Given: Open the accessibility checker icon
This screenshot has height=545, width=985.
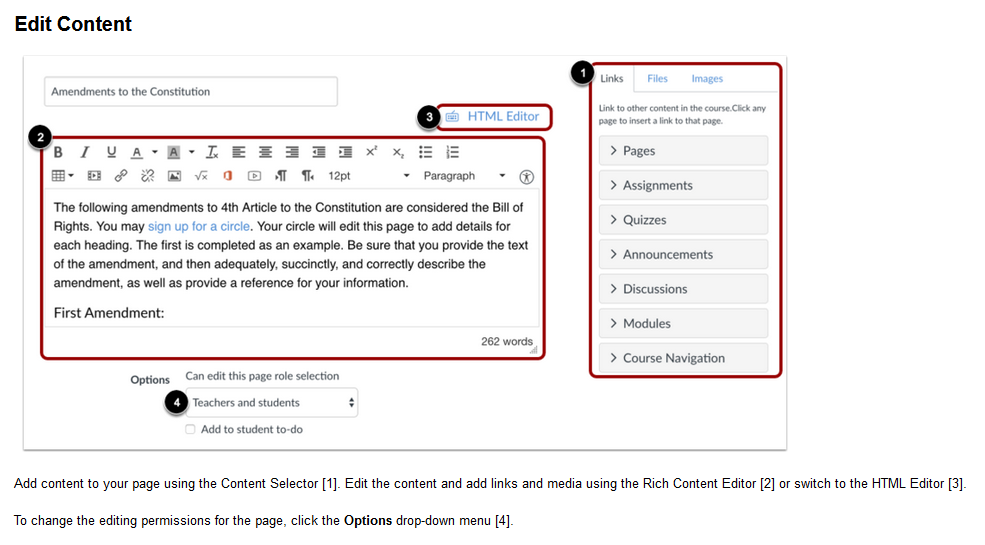Looking at the screenshot, I should [527, 176].
